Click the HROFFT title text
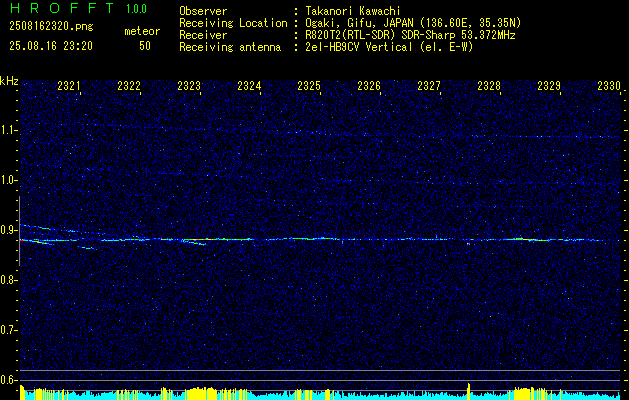This screenshot has height=400, width=629. (62, 8)
